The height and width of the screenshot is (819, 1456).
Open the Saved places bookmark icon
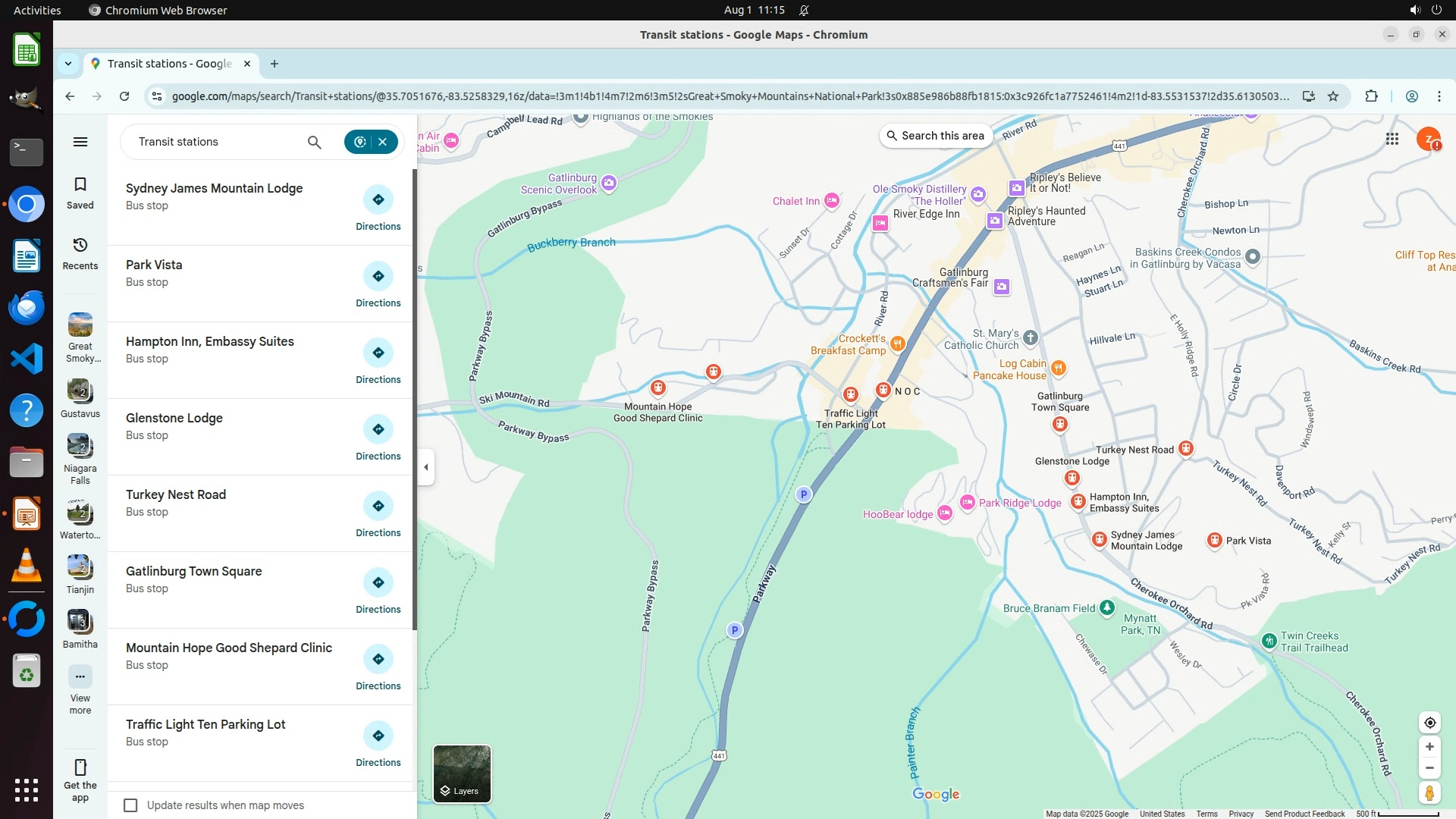click(80, 185)
